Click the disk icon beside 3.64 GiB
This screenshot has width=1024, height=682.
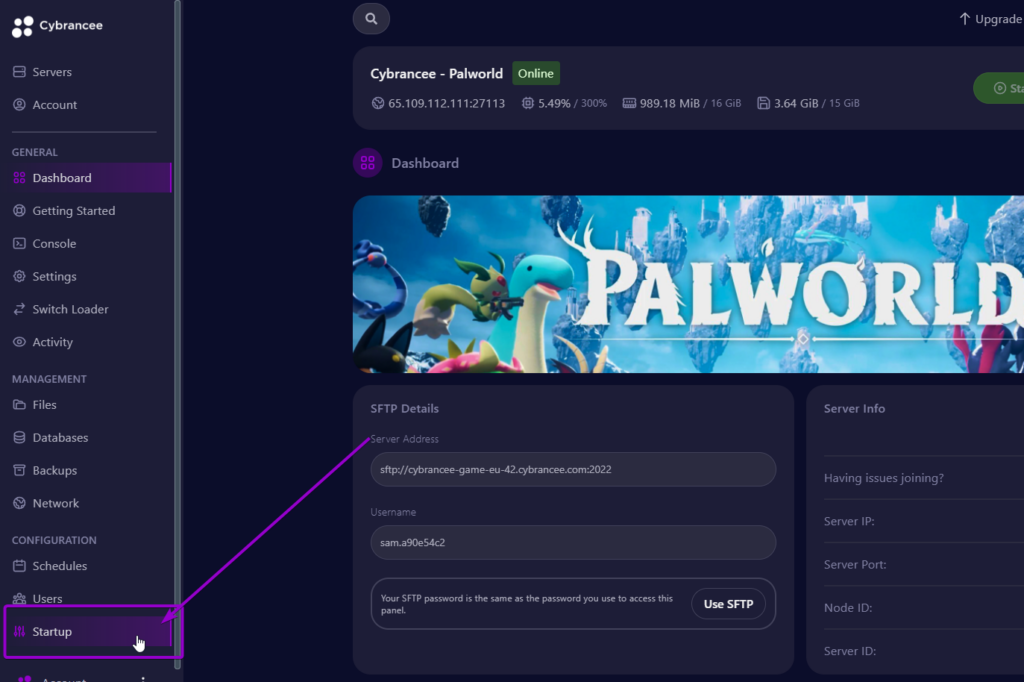763,103
